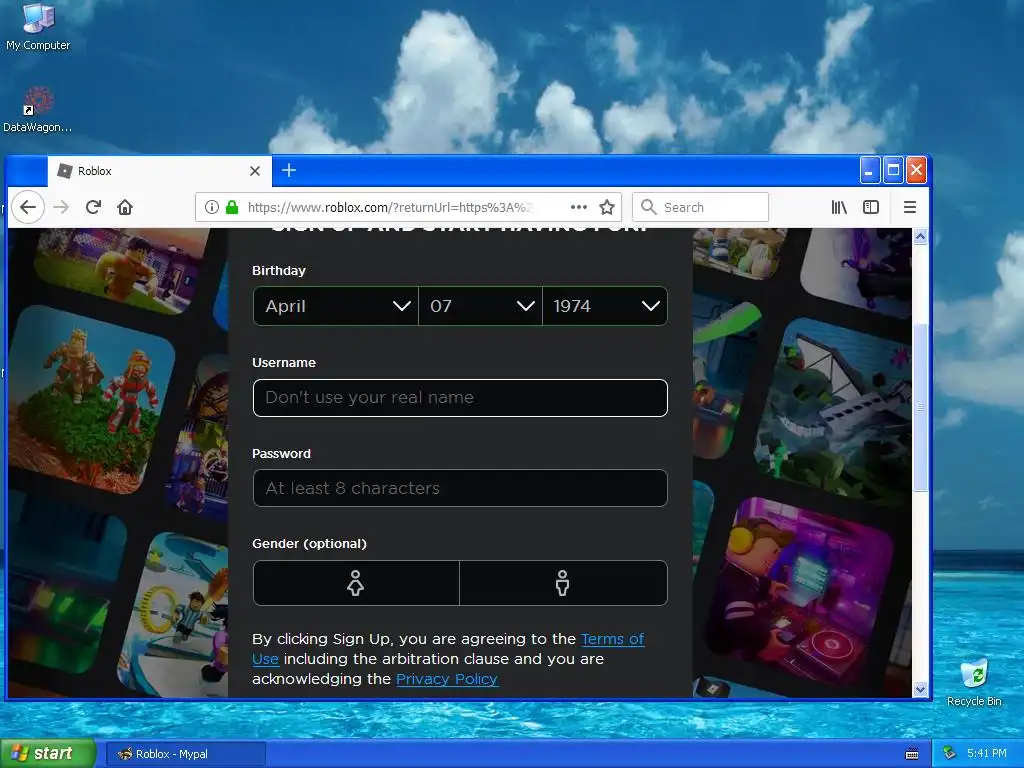
Task: Click the page scrollbar up arrow
Action: [x=920, y=236]
